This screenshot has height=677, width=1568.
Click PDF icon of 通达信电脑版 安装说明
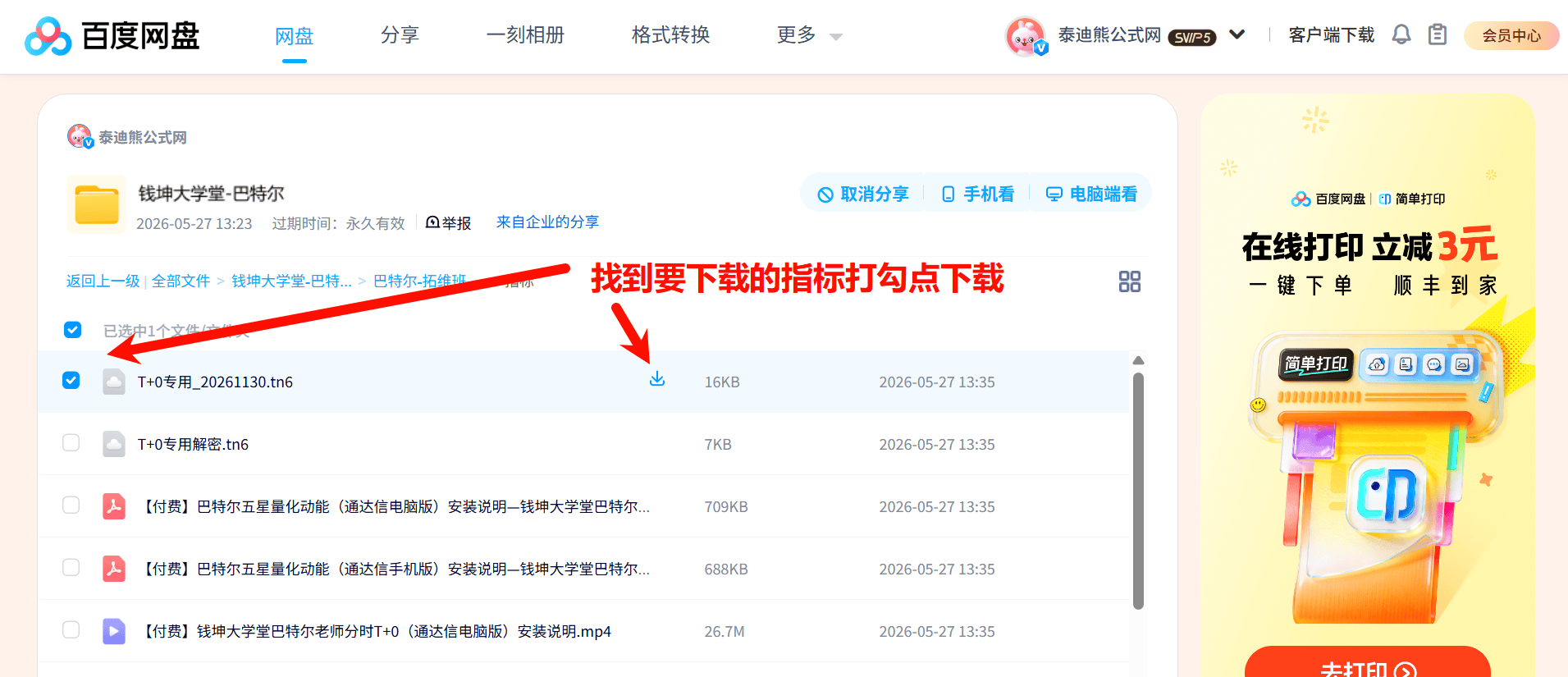pos(114,506)
